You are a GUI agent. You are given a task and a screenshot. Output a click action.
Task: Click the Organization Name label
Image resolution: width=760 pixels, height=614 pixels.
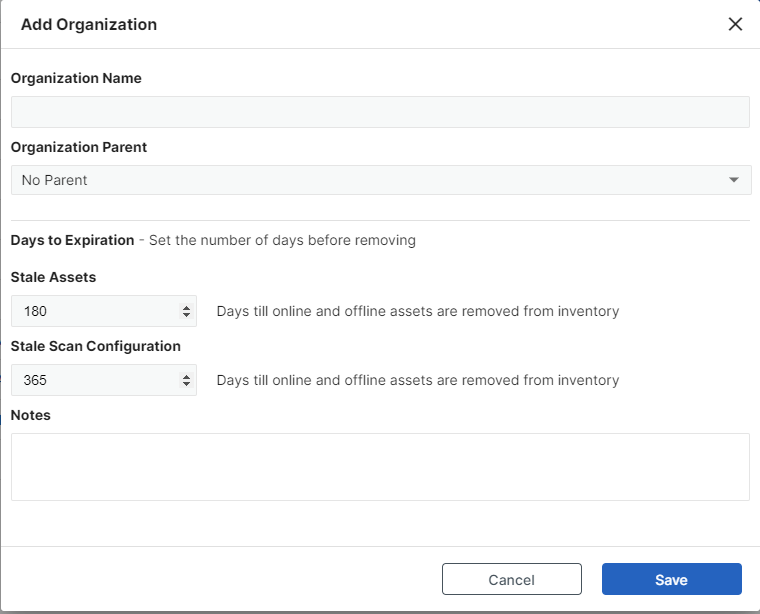[x=76, y=78]
